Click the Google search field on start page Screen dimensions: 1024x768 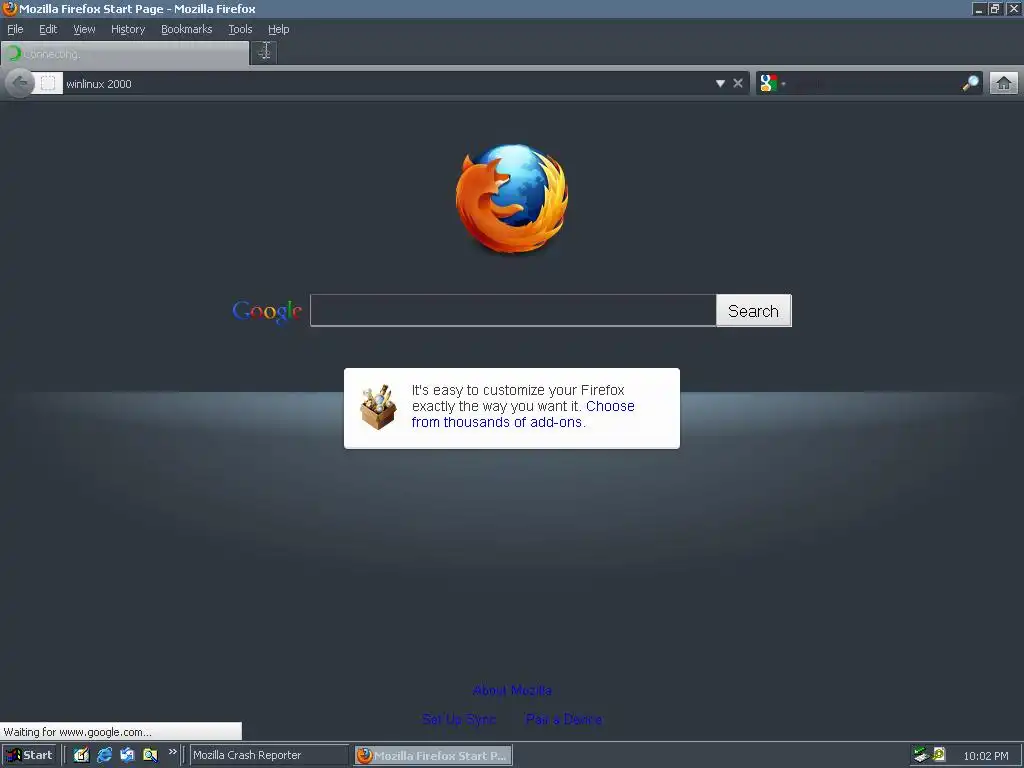pyautogui.click(x=513, y=310)
